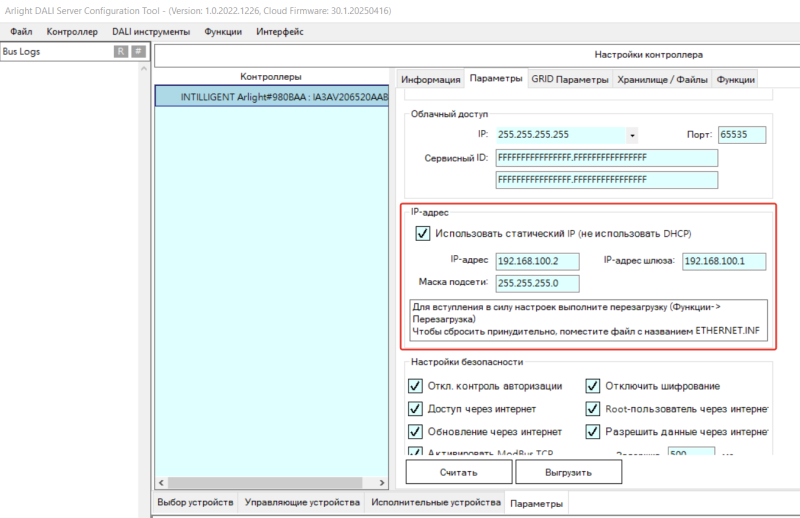Click left arrow of controllers horizontal scrollbar
The width and height of the screenshot is (800, 518).
(162, 482)
